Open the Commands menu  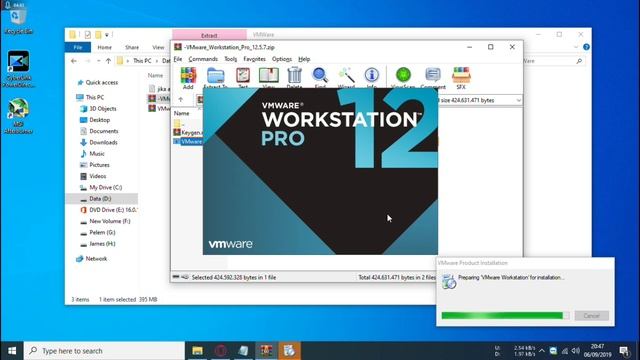(x=203, y=59)
